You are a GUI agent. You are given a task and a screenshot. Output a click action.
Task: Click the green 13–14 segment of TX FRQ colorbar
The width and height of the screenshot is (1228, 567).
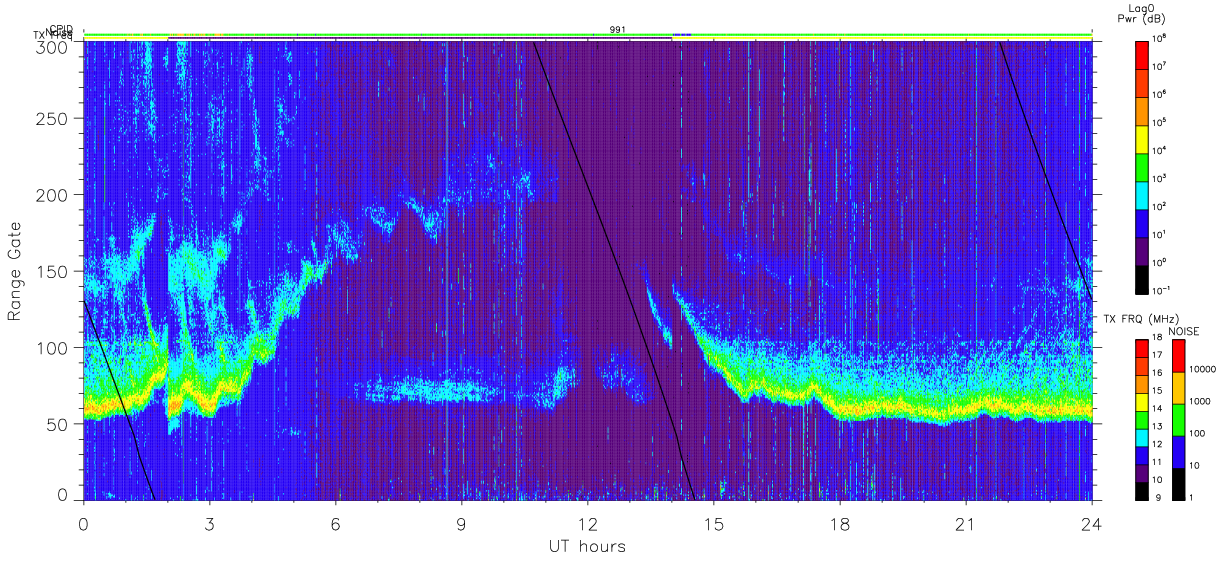pyautogui.click(x=1142, y=420)
